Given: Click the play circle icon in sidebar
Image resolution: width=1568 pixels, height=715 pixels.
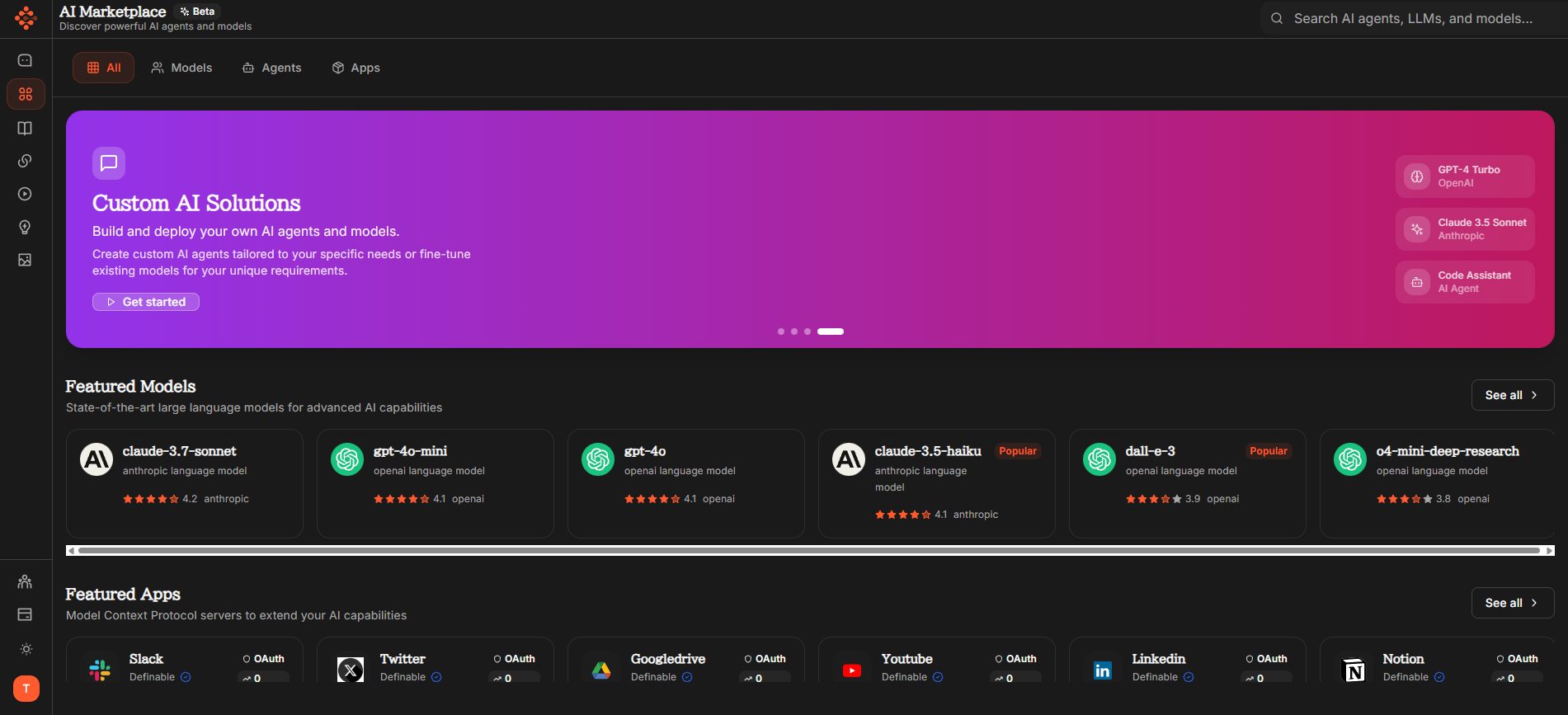Looking at the screenshot, I should (26, 194).
